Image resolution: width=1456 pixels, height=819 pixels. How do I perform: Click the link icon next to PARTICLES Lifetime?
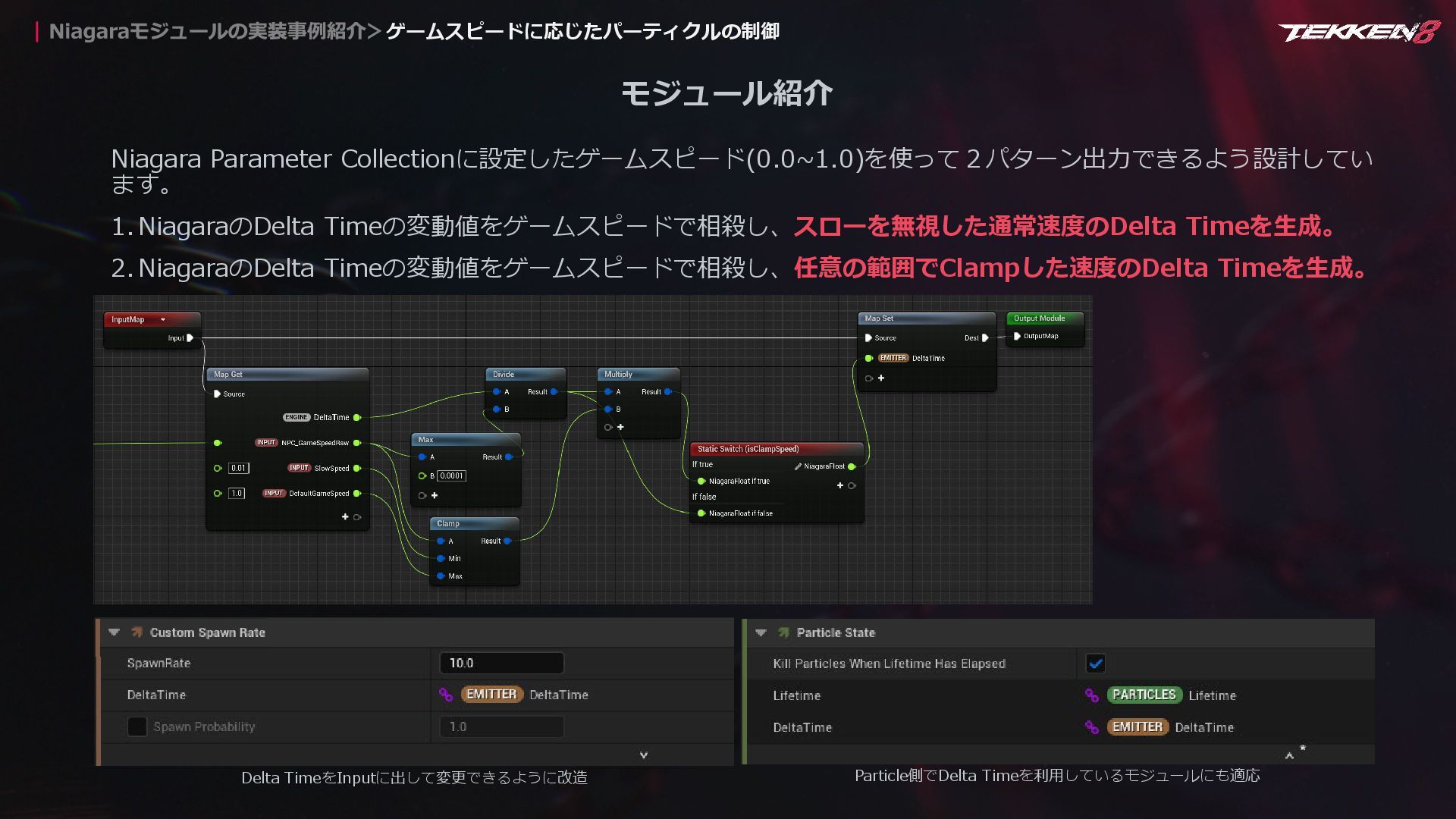[x=1091, y=695]
